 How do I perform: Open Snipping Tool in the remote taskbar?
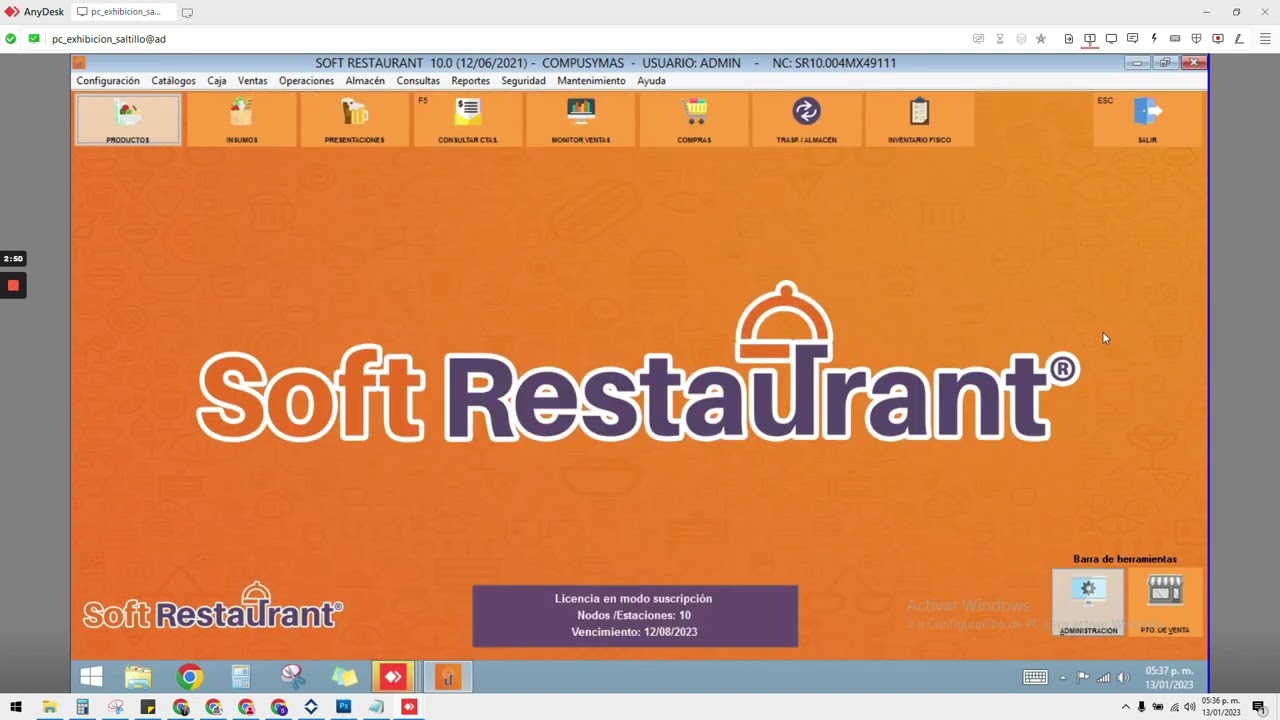[292, 677]
